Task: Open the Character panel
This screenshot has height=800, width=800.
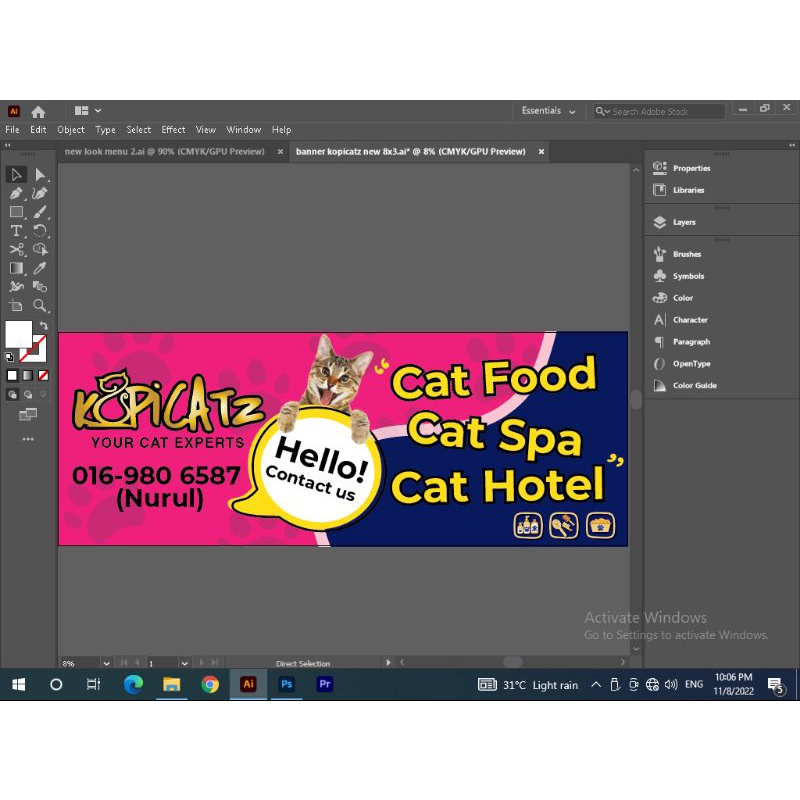Action: pyautogui.click(x=680, y=320)
